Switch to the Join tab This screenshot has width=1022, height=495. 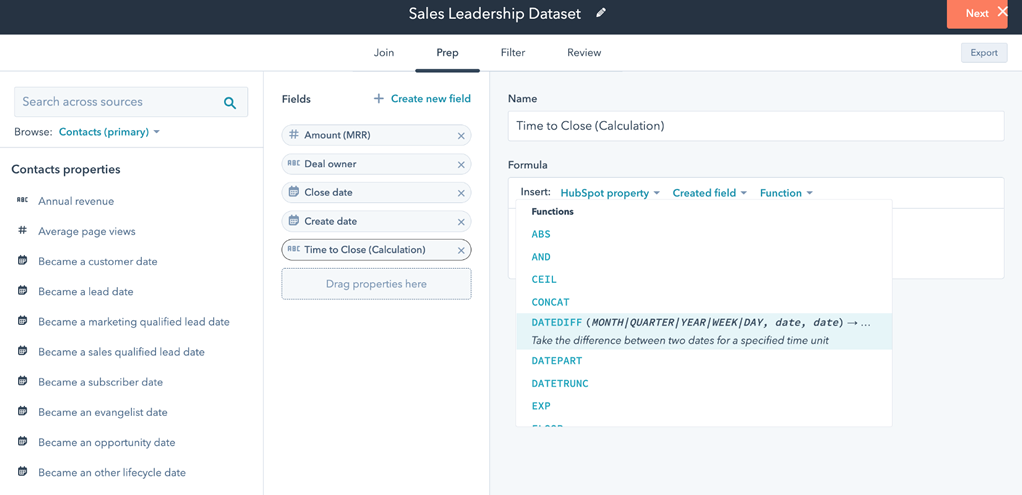384,53
